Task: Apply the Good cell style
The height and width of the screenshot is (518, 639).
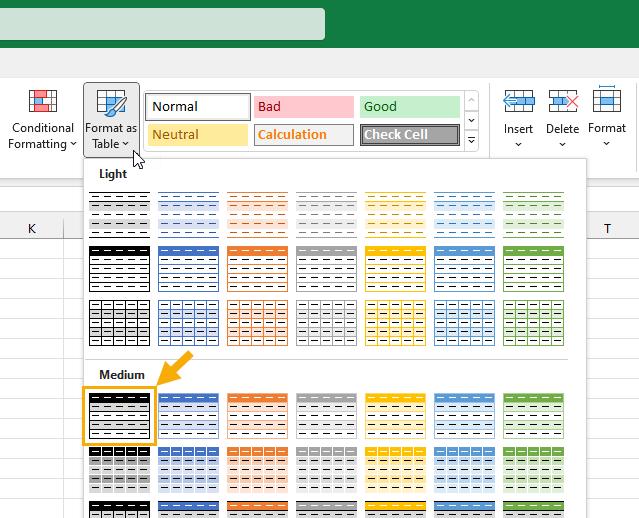Action: point(410,107)
